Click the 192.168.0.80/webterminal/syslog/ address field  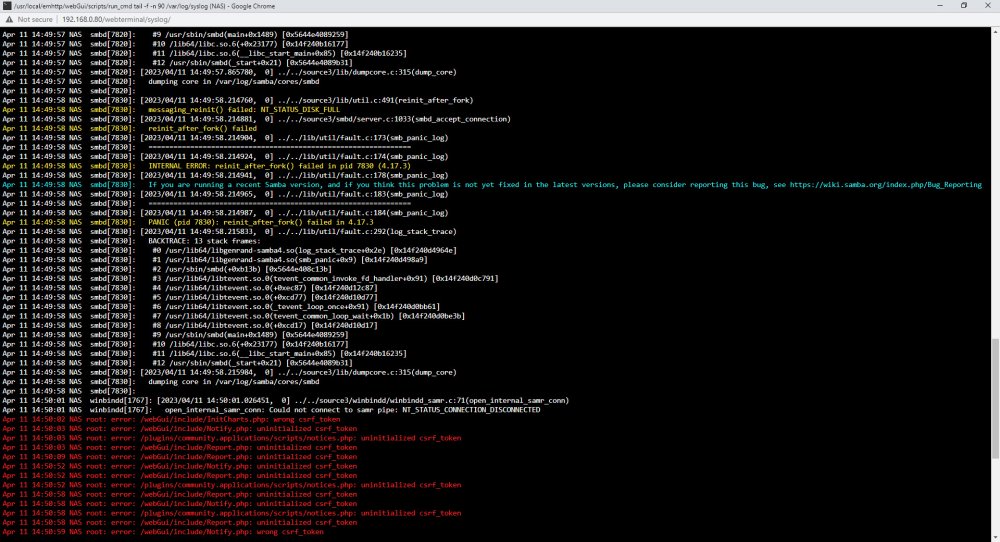click(116, 20)
